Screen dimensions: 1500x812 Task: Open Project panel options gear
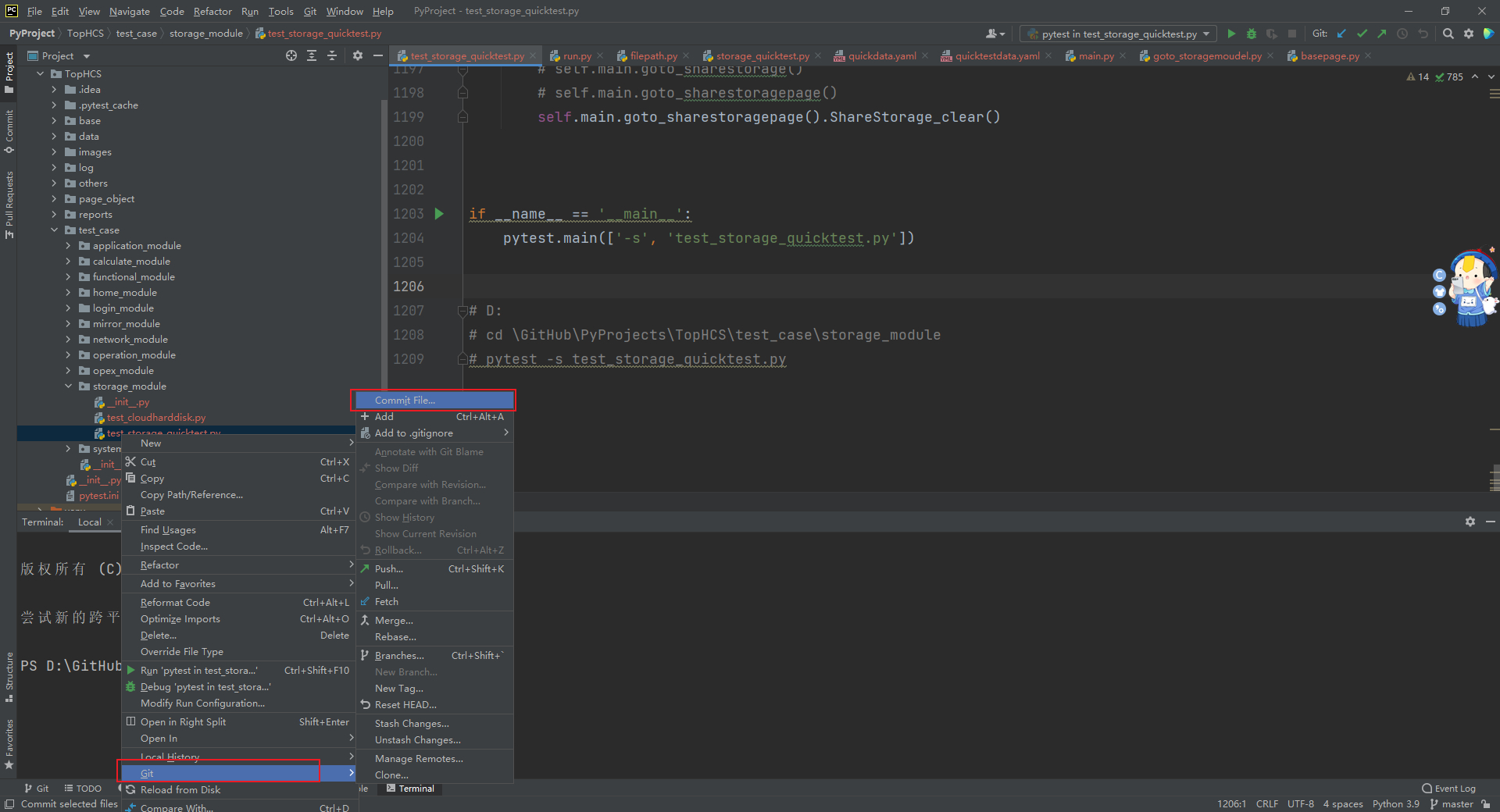[x=358, y=55]
